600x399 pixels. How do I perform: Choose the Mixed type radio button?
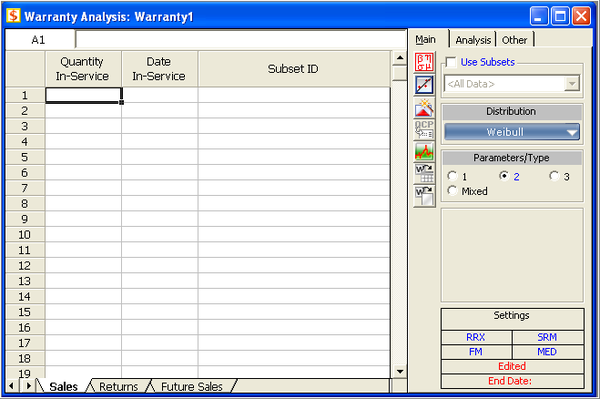pos(452,191)
